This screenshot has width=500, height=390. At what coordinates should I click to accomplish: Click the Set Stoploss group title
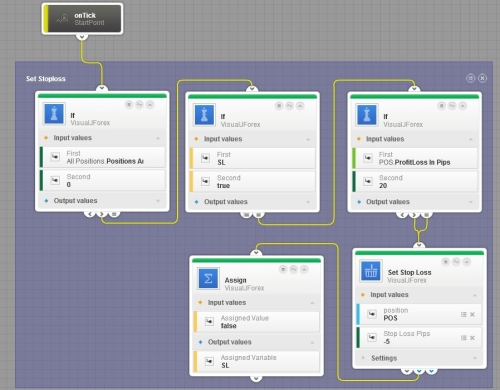point(46,79)
